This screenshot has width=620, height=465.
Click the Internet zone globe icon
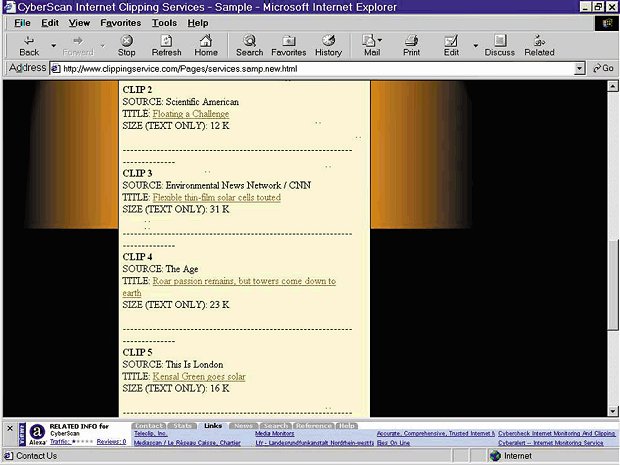click(495, 456)
